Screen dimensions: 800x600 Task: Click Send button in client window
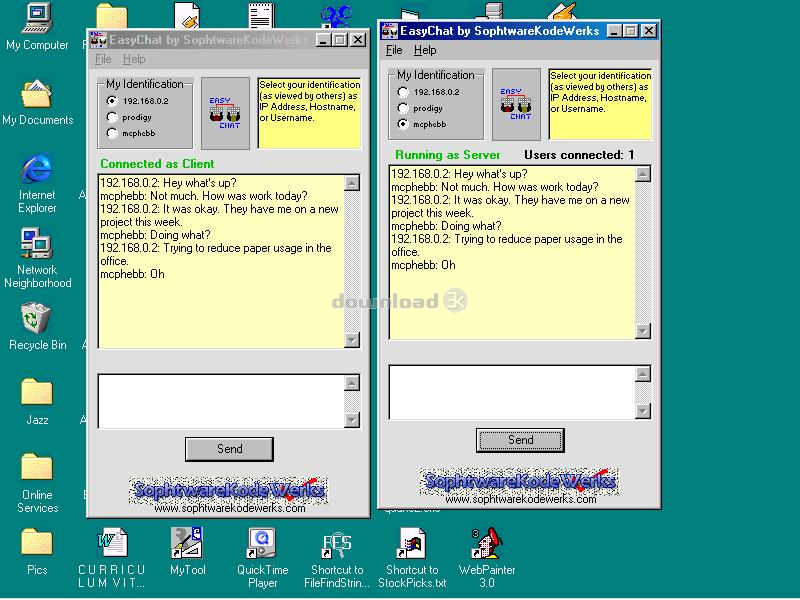(230, 449)
